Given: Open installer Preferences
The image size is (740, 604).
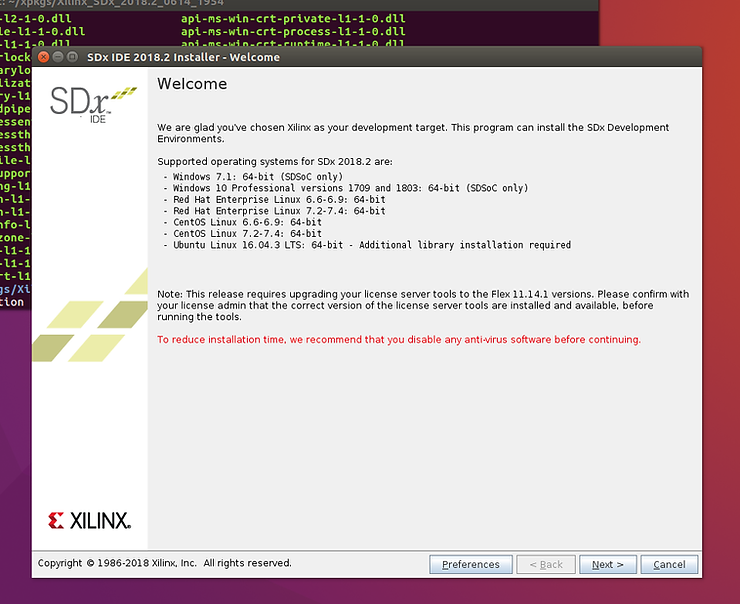Looking at the screenshot, I should [x=471, y=564].
